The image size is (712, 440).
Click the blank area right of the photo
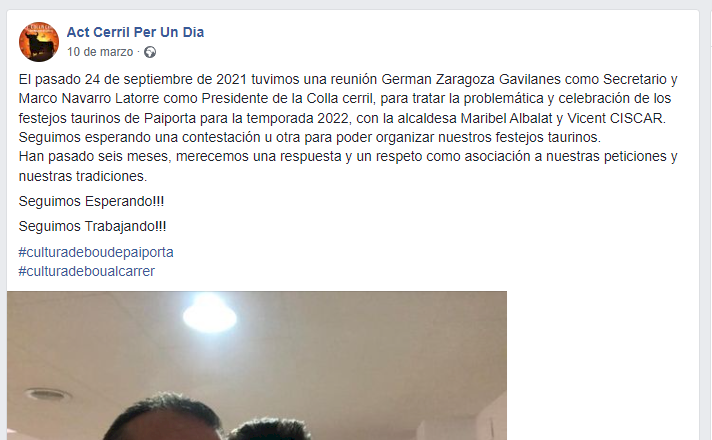[x=603, y=366]
